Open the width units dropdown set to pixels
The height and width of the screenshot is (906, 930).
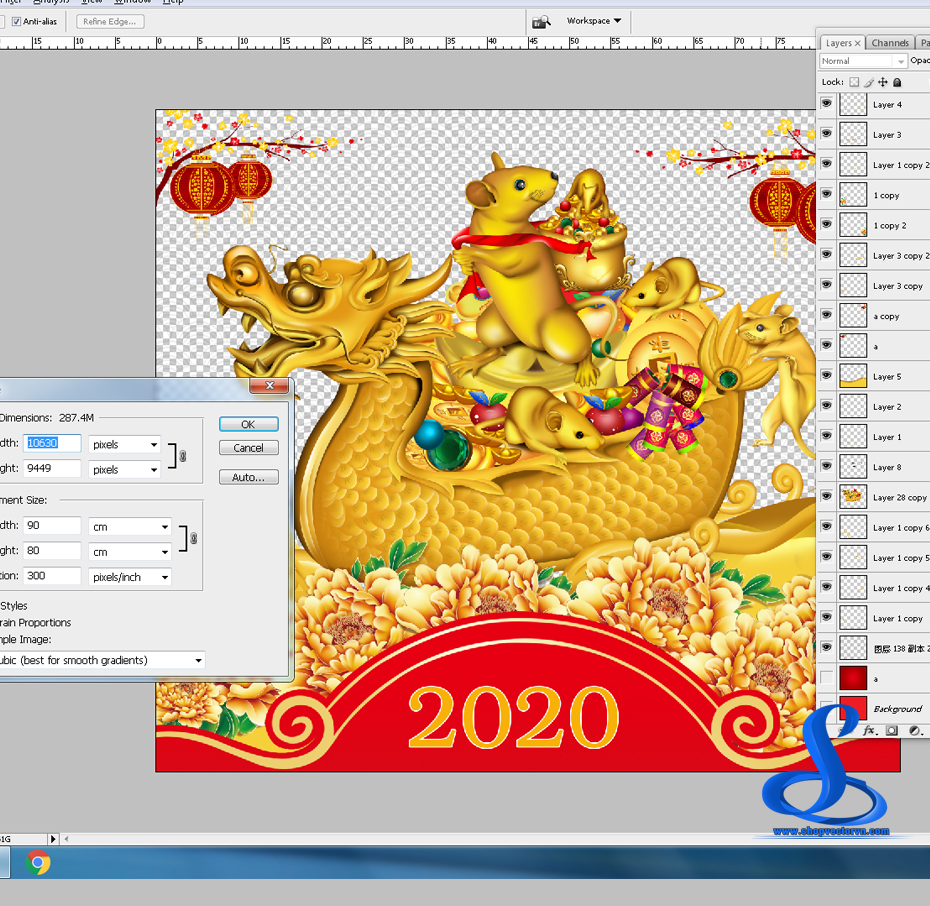[x=123, y=443]
